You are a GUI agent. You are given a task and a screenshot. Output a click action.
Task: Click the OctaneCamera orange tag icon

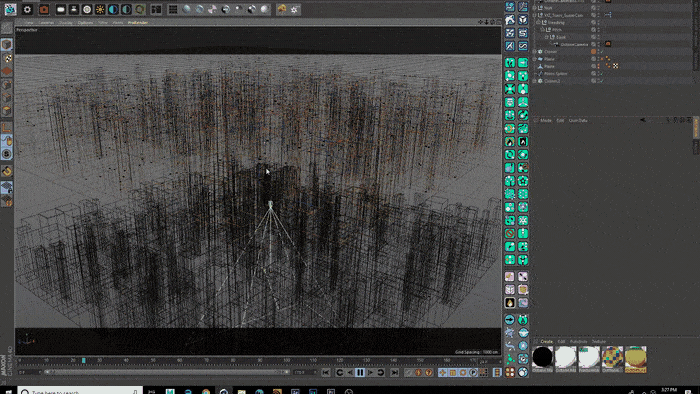click(x=608, y=44)
